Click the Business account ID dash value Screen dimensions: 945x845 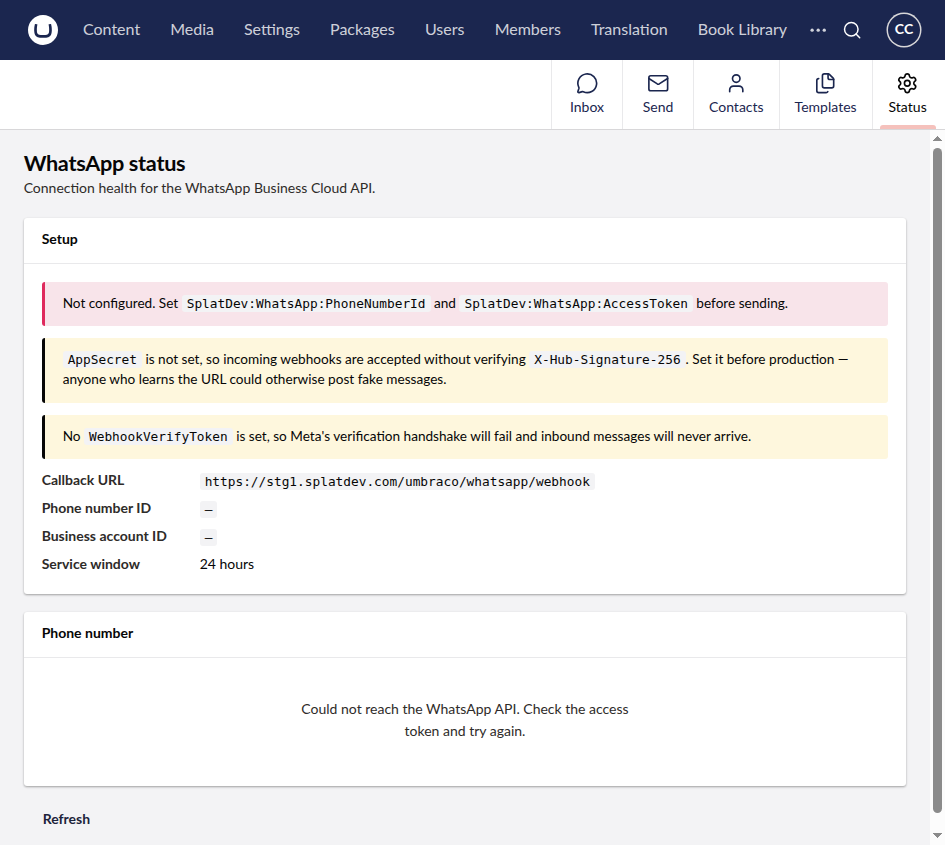209,537
